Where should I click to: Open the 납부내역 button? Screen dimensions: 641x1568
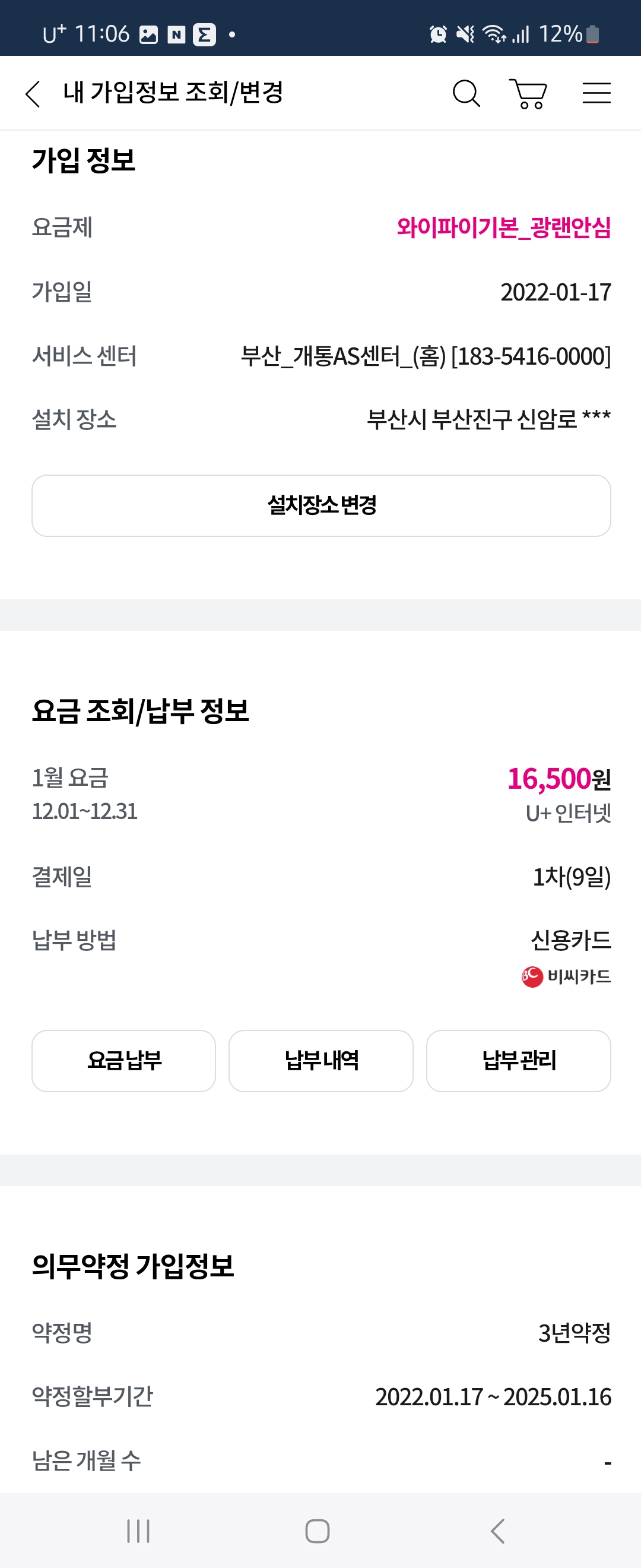(x=321, y=1060)
